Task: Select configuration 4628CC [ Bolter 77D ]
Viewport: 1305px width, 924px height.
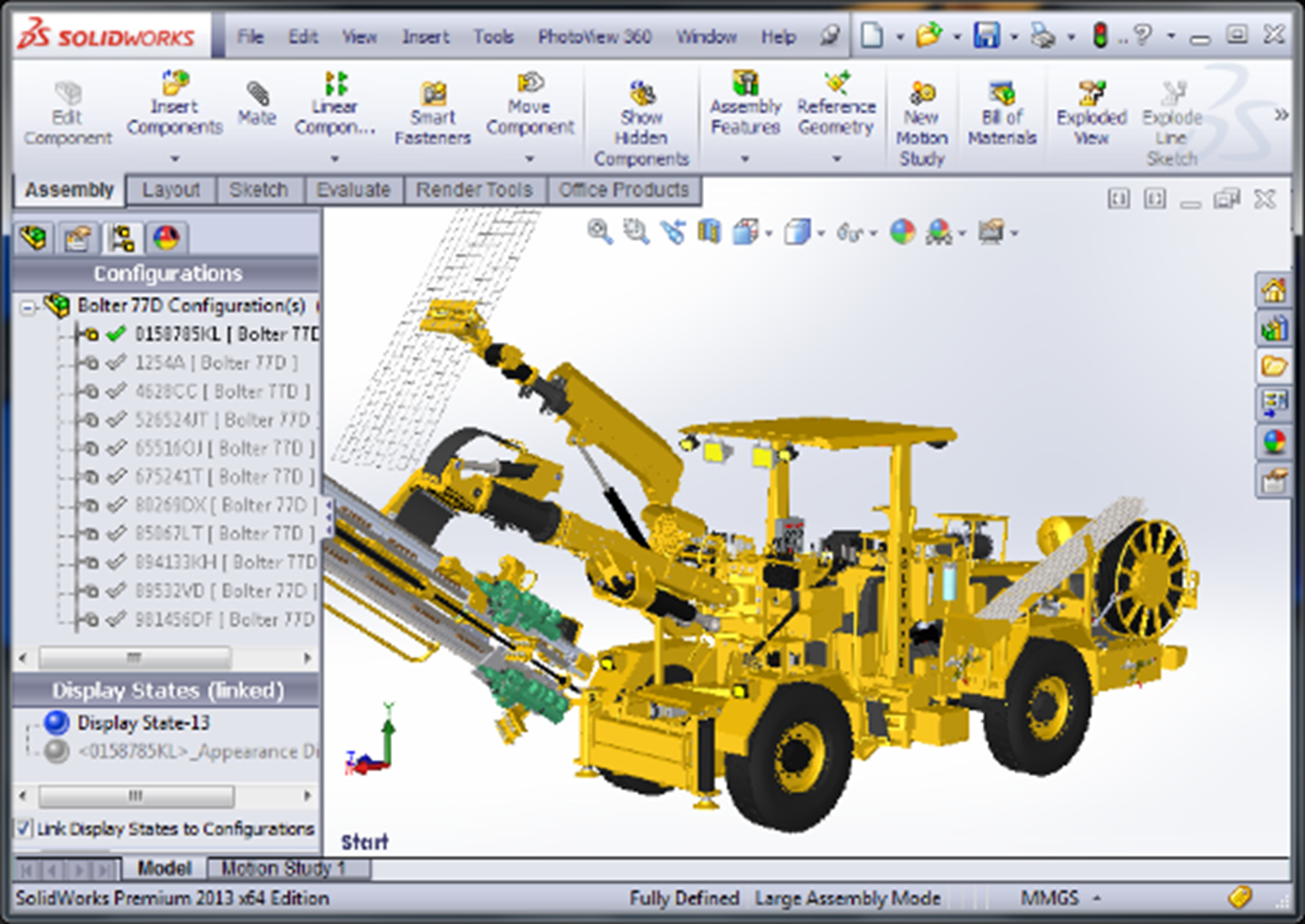Action: [x=222, y=391]
